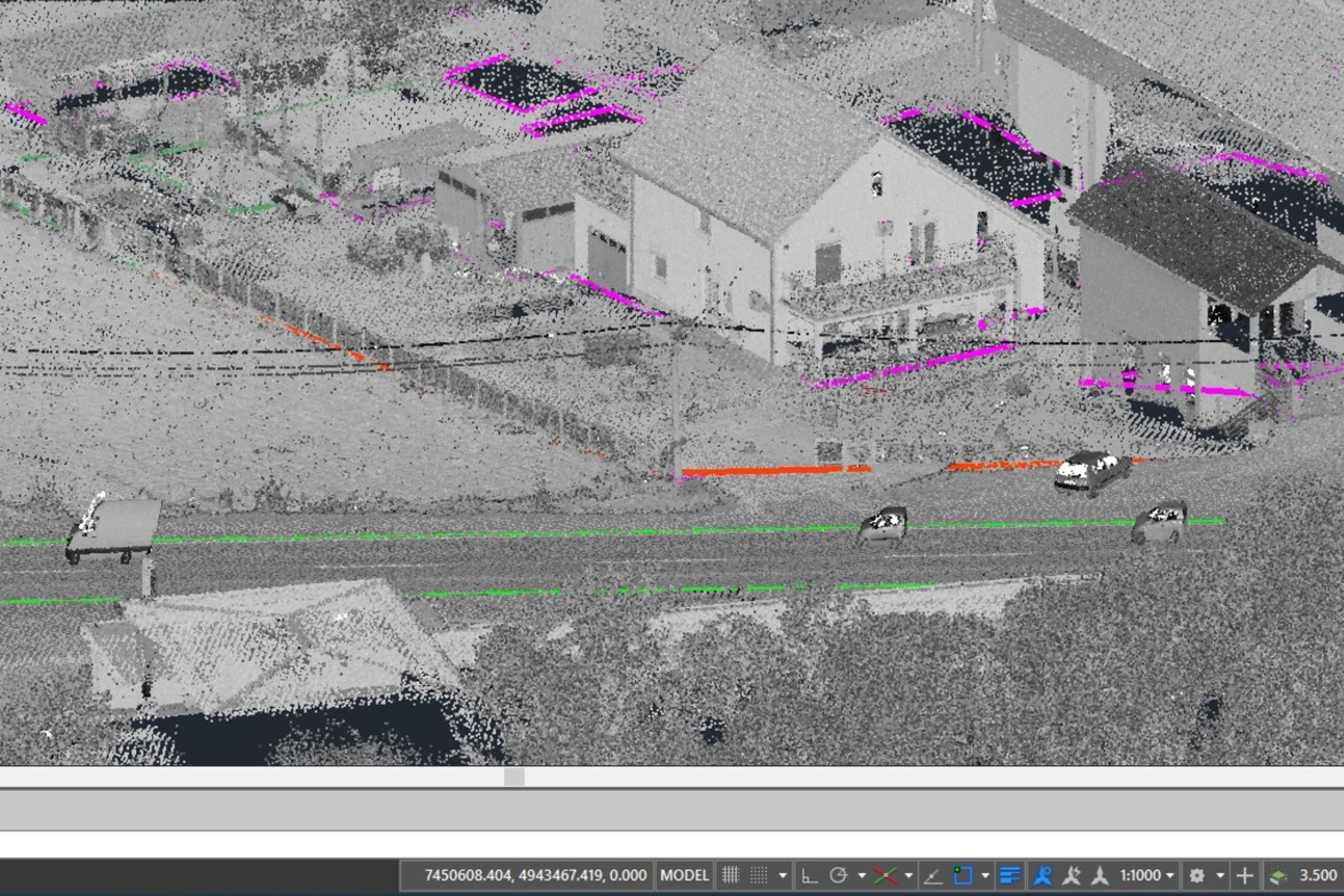Screen dimensions: 1344x896
Task: Toggle lineweight display blue bars icon
Action: 1010,875
